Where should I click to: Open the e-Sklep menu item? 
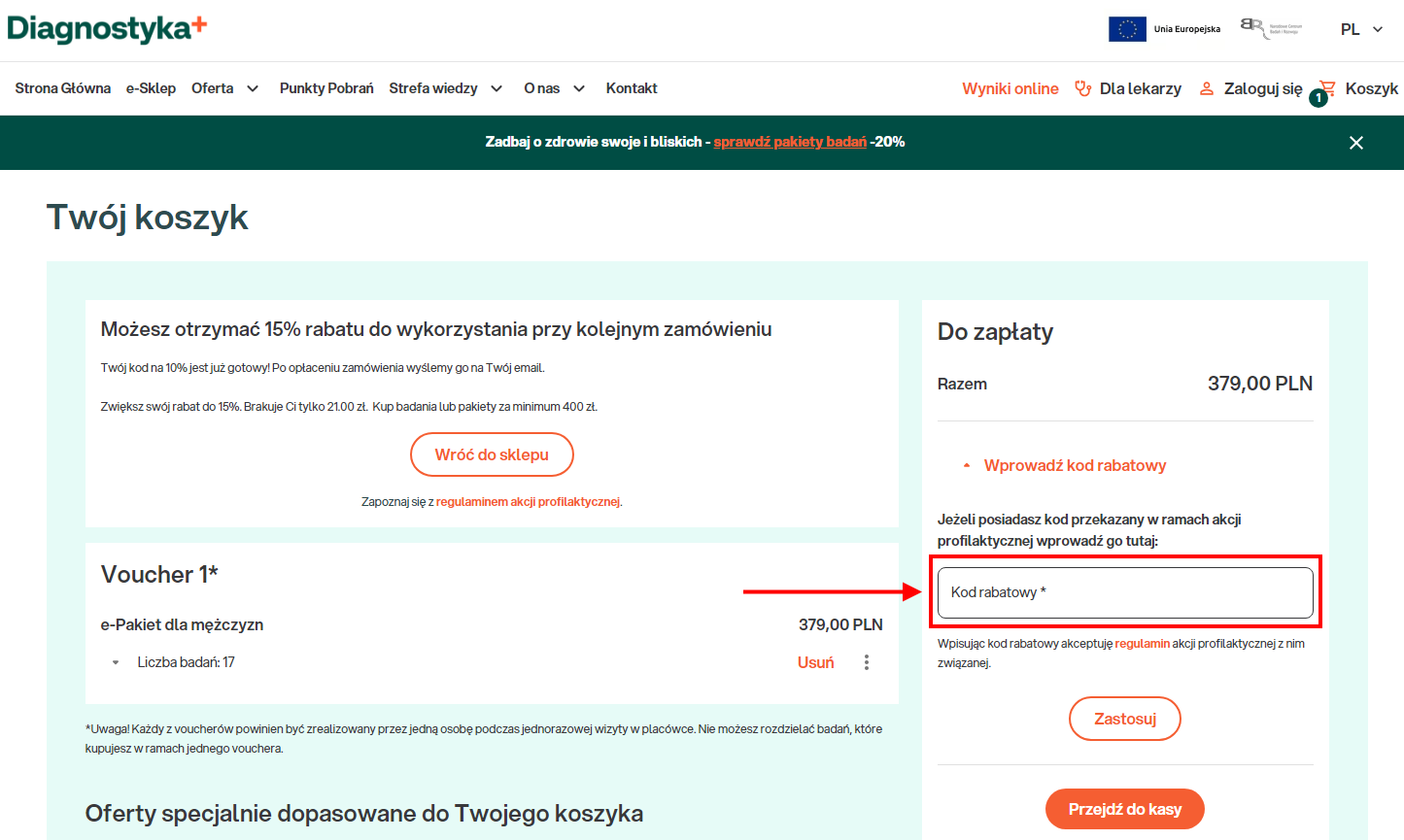pos(151,88)
